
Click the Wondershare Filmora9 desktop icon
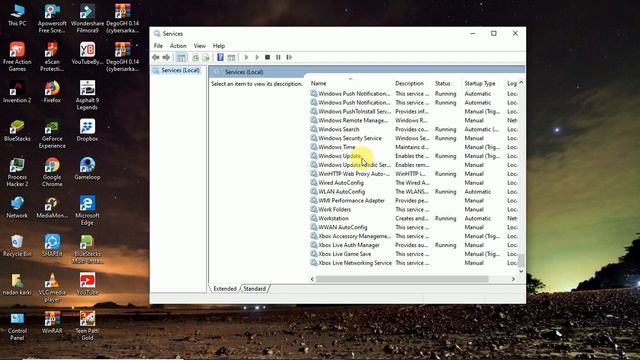pos(87,18)
